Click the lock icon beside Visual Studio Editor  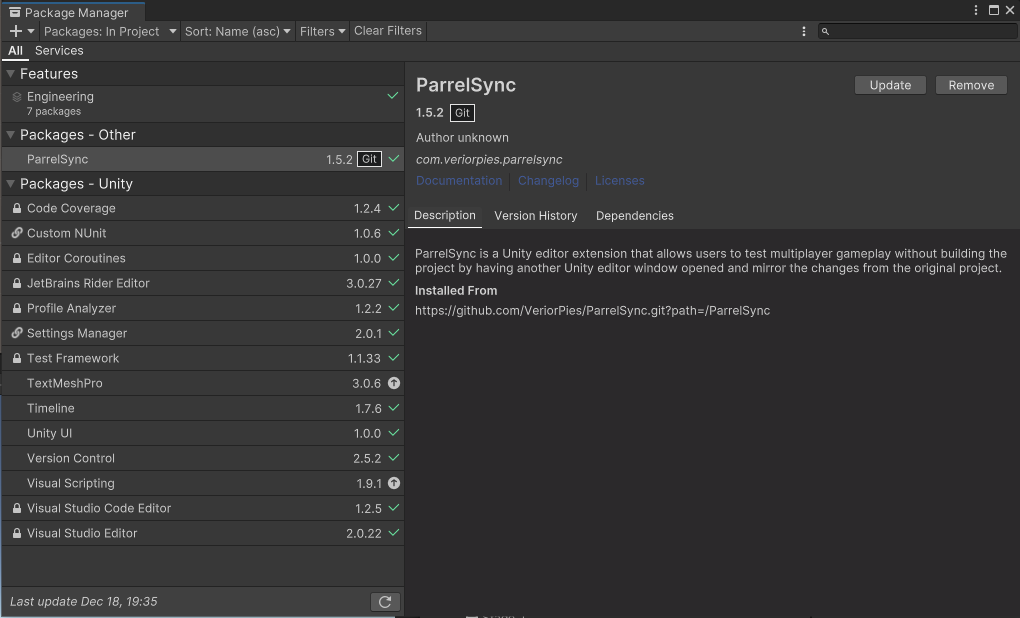click(17, 533)
